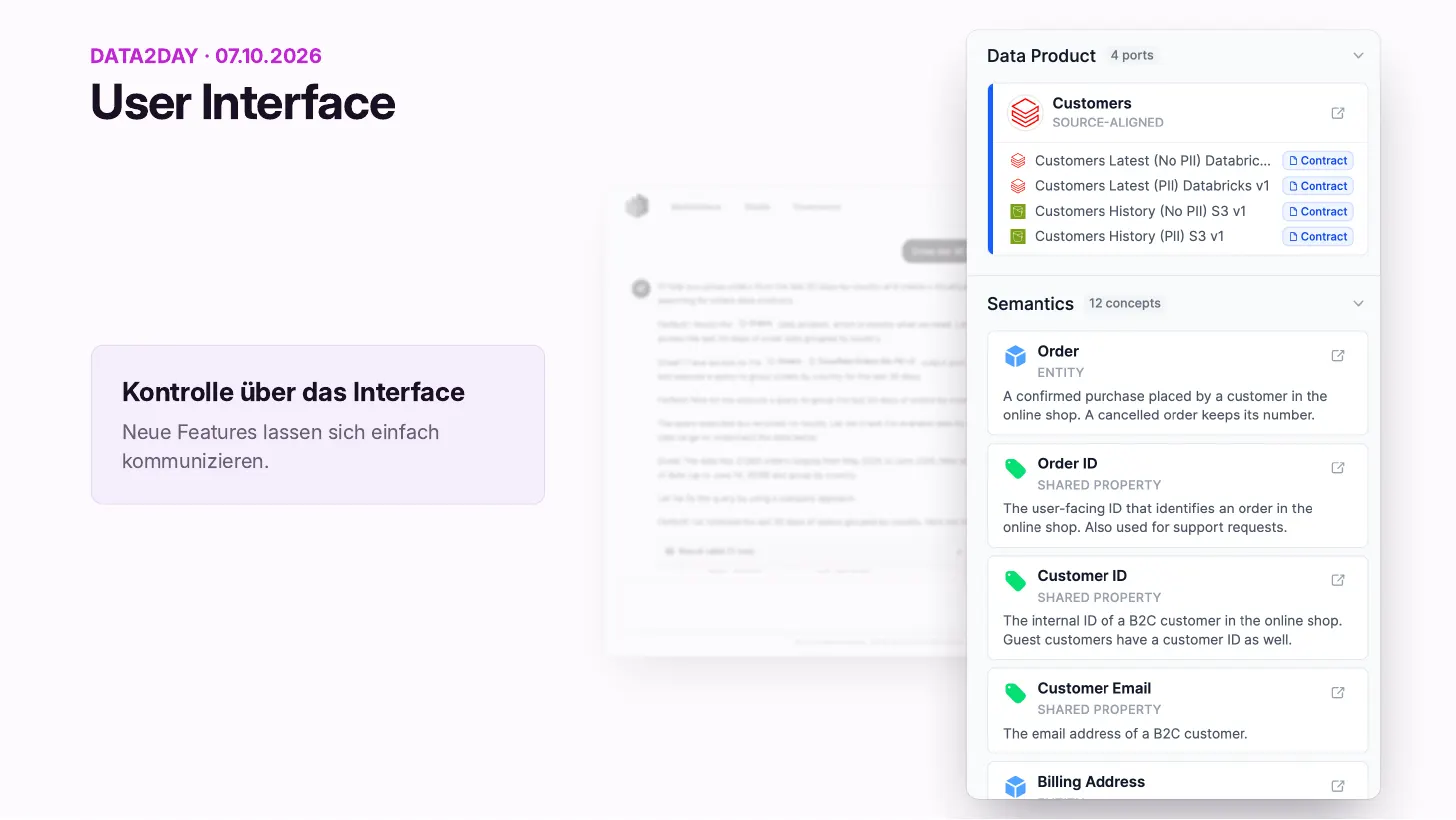Open the Customer ID external link icon
1456x820 pixels.
(x=1338, y=580)
